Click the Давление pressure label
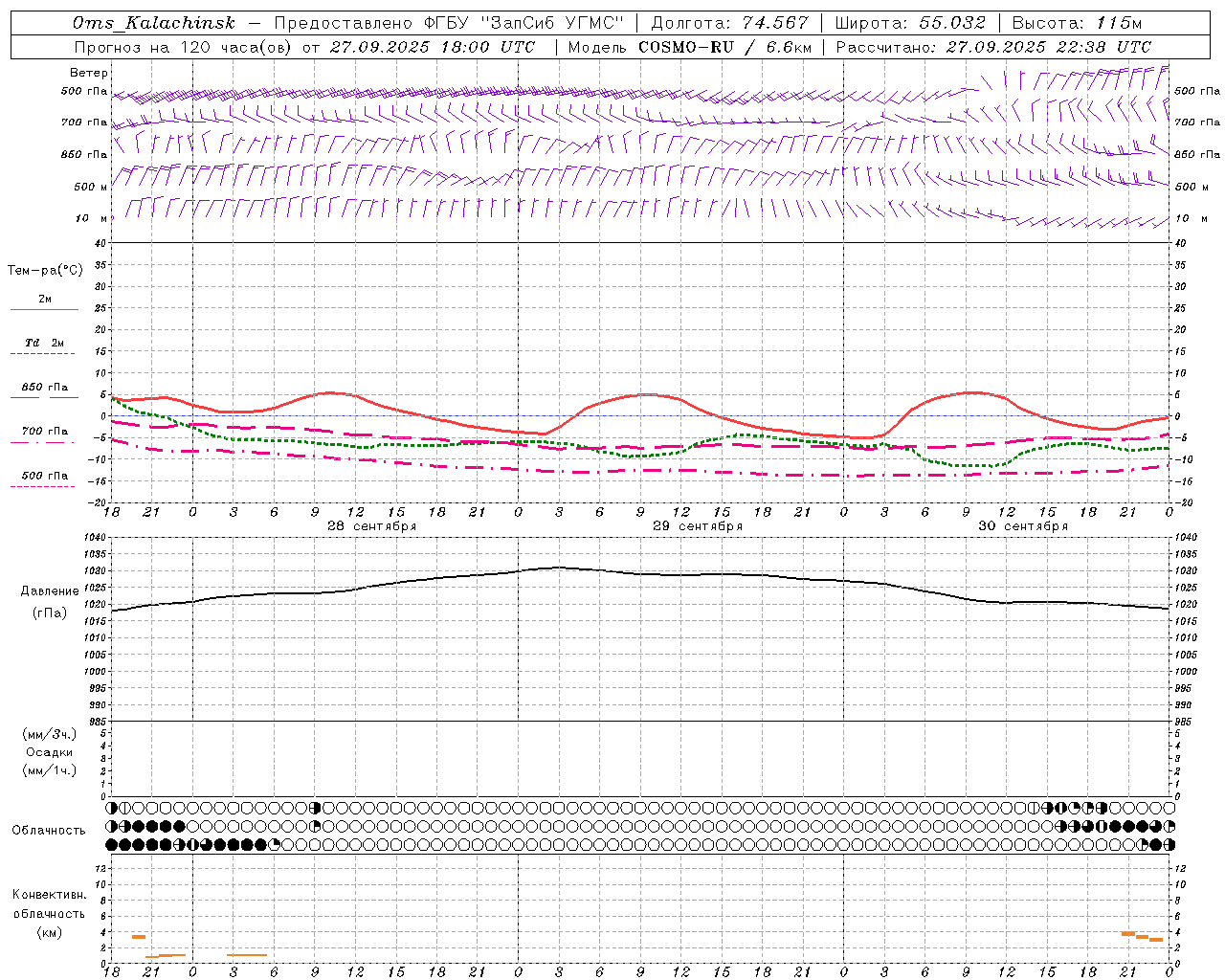This screenshot has width=1225, height=980. (50, 591)
